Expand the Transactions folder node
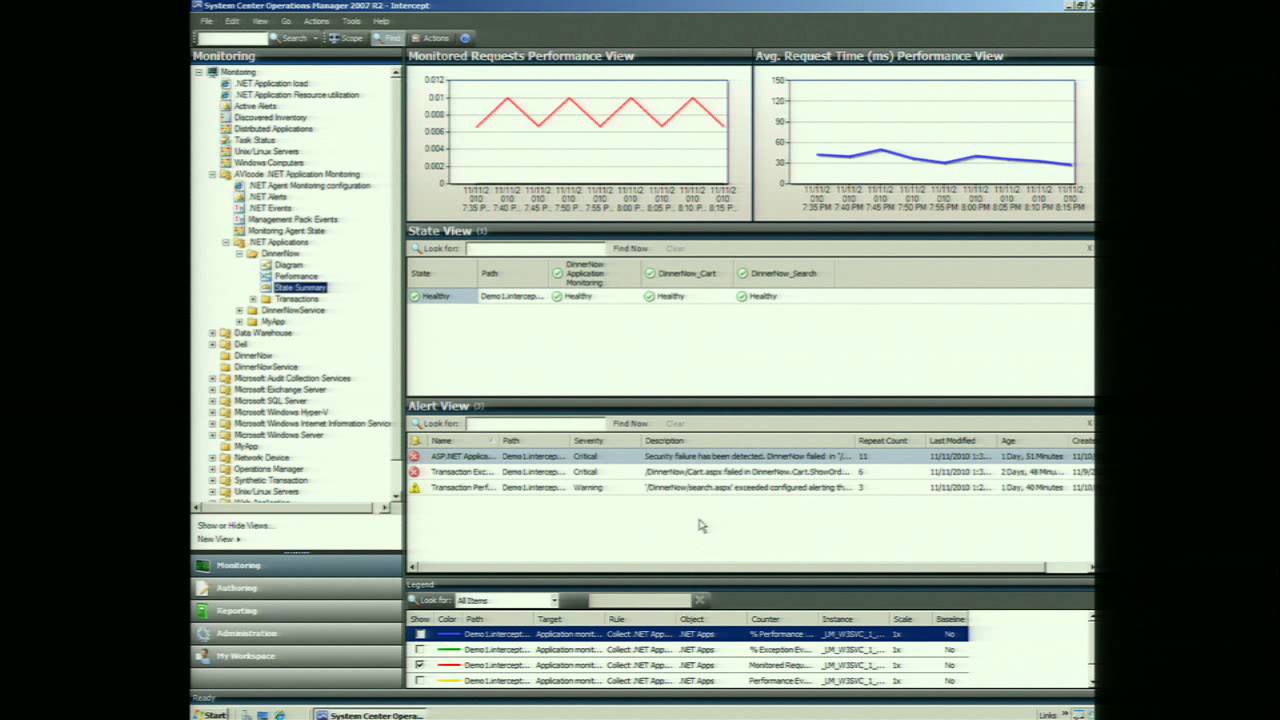The height and width of the screenshot is (720, 1280). [253, 299]
